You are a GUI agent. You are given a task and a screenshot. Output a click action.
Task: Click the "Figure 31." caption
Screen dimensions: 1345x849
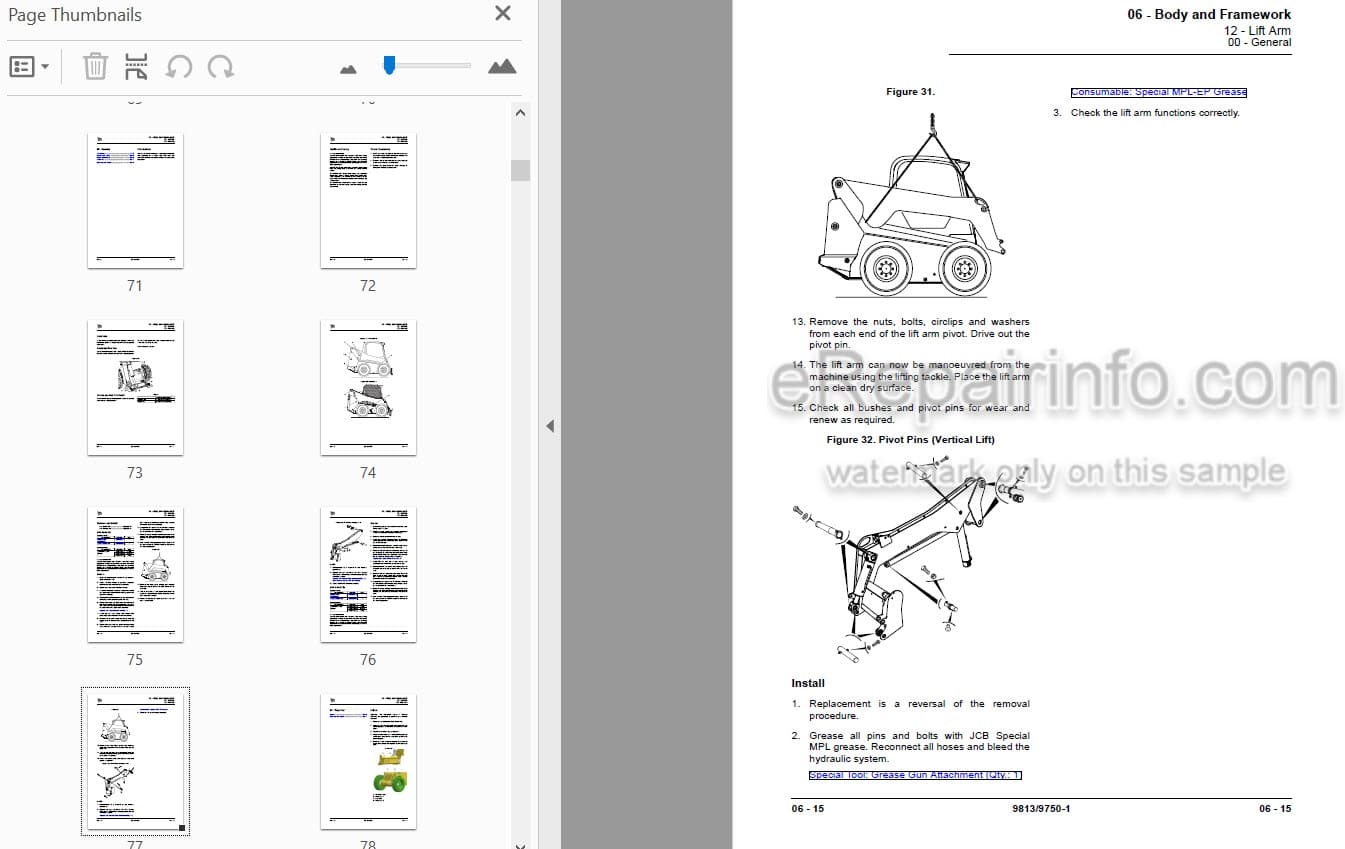[910, 92]
